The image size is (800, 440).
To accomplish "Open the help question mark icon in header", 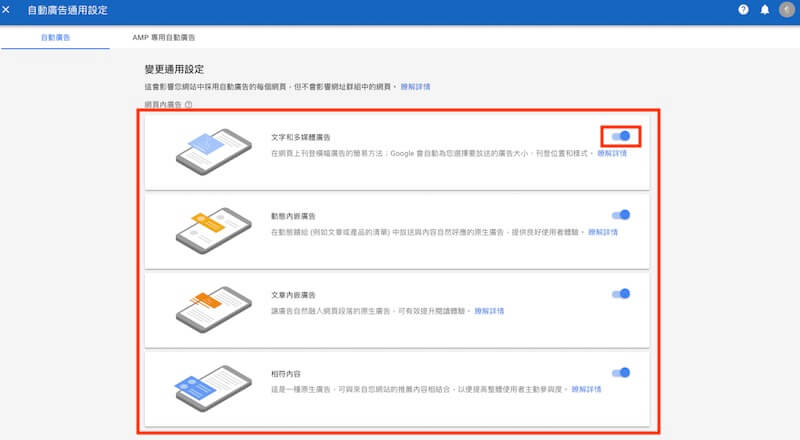I will [743, 11].
